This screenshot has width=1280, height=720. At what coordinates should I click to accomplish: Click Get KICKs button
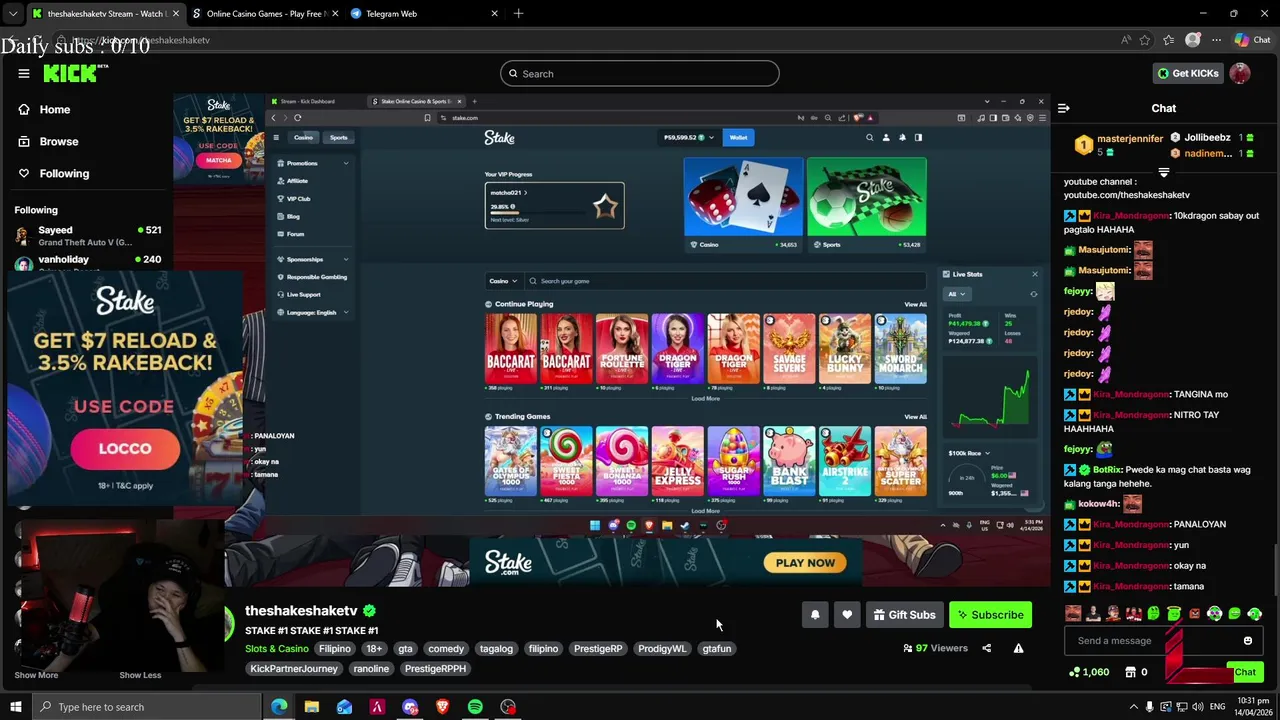pyautogui.click(x=1188, y=73)
